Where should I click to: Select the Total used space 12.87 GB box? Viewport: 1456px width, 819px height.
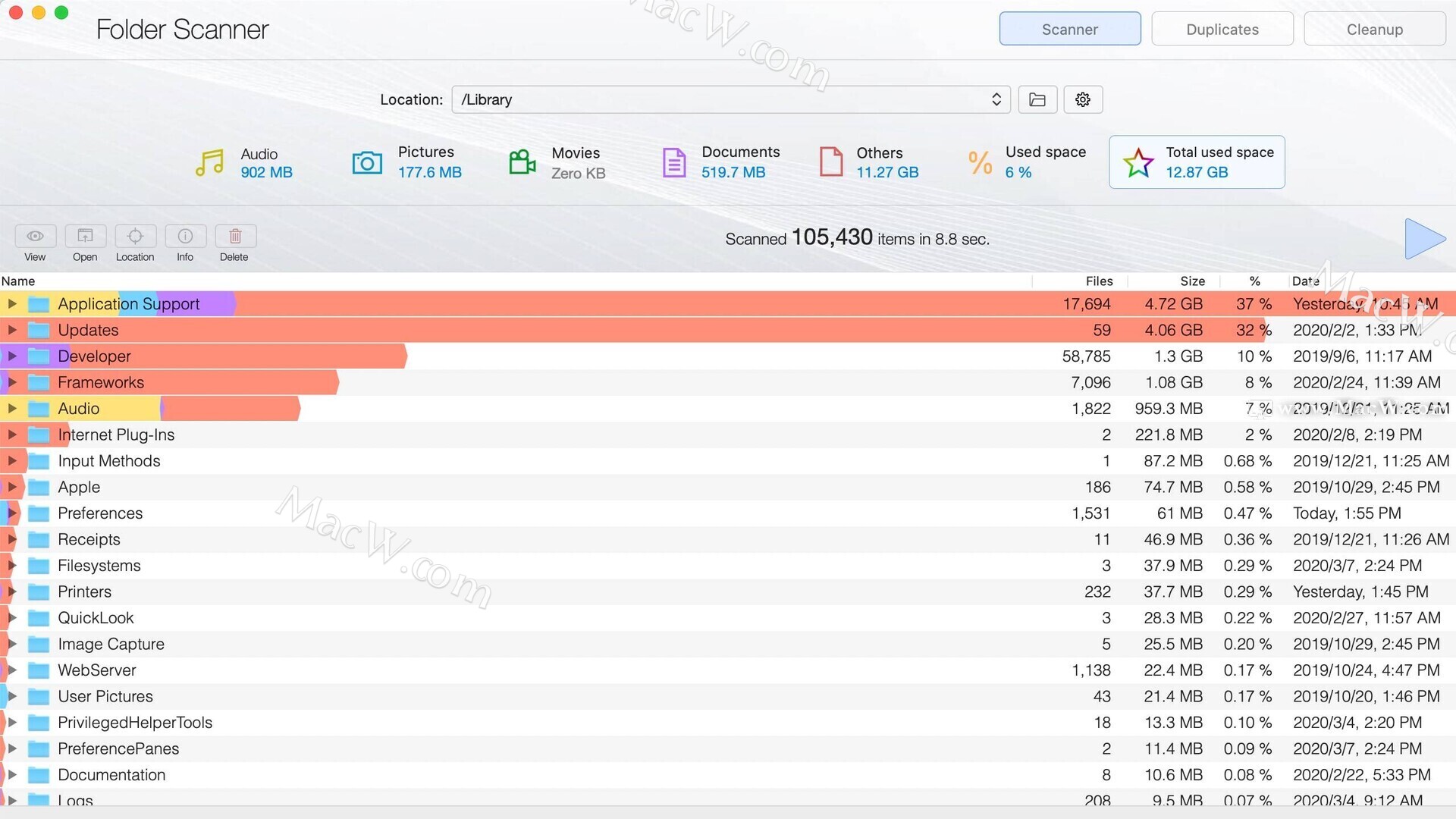point(1197,162)
